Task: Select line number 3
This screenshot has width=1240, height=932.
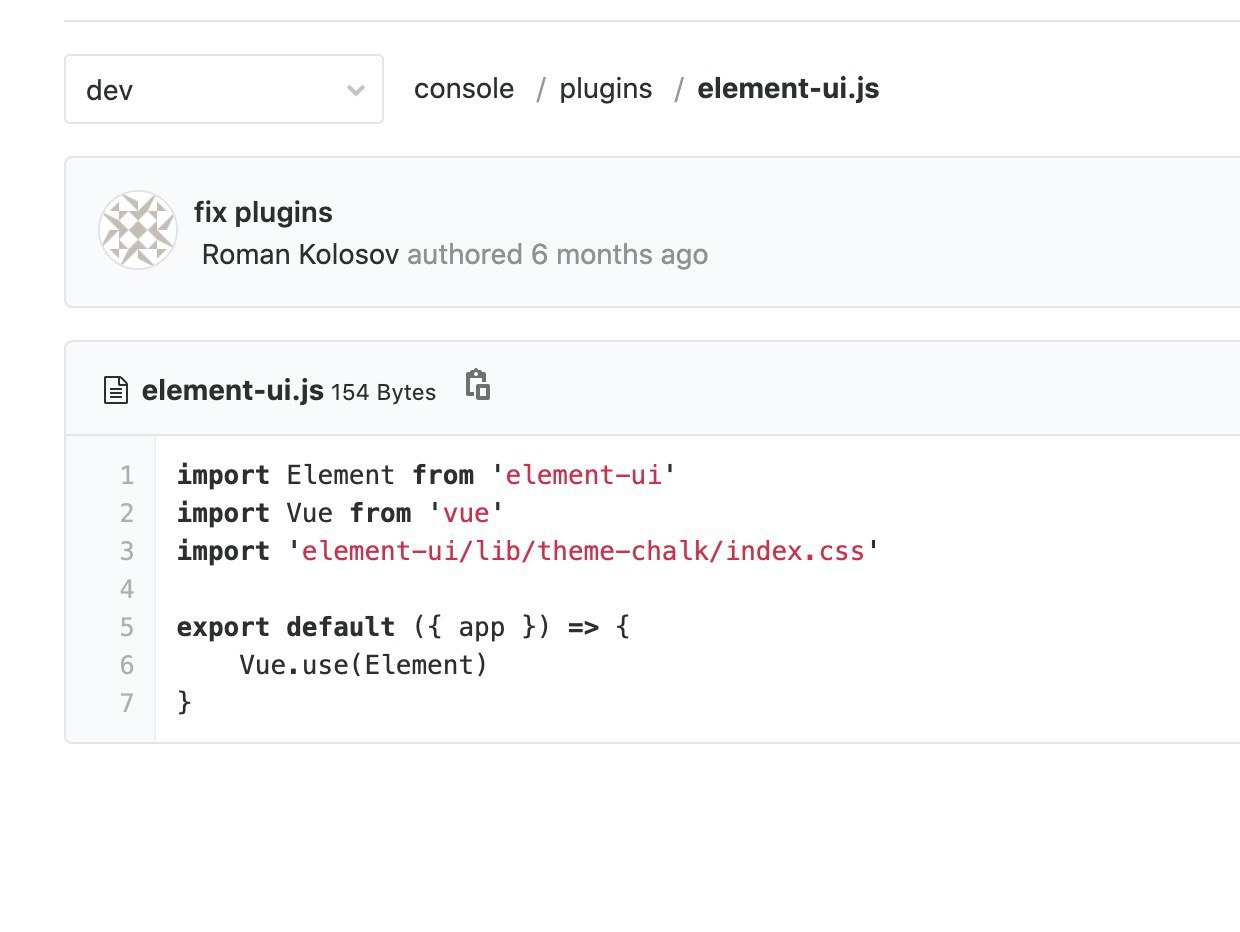Action: click(126, 551)
